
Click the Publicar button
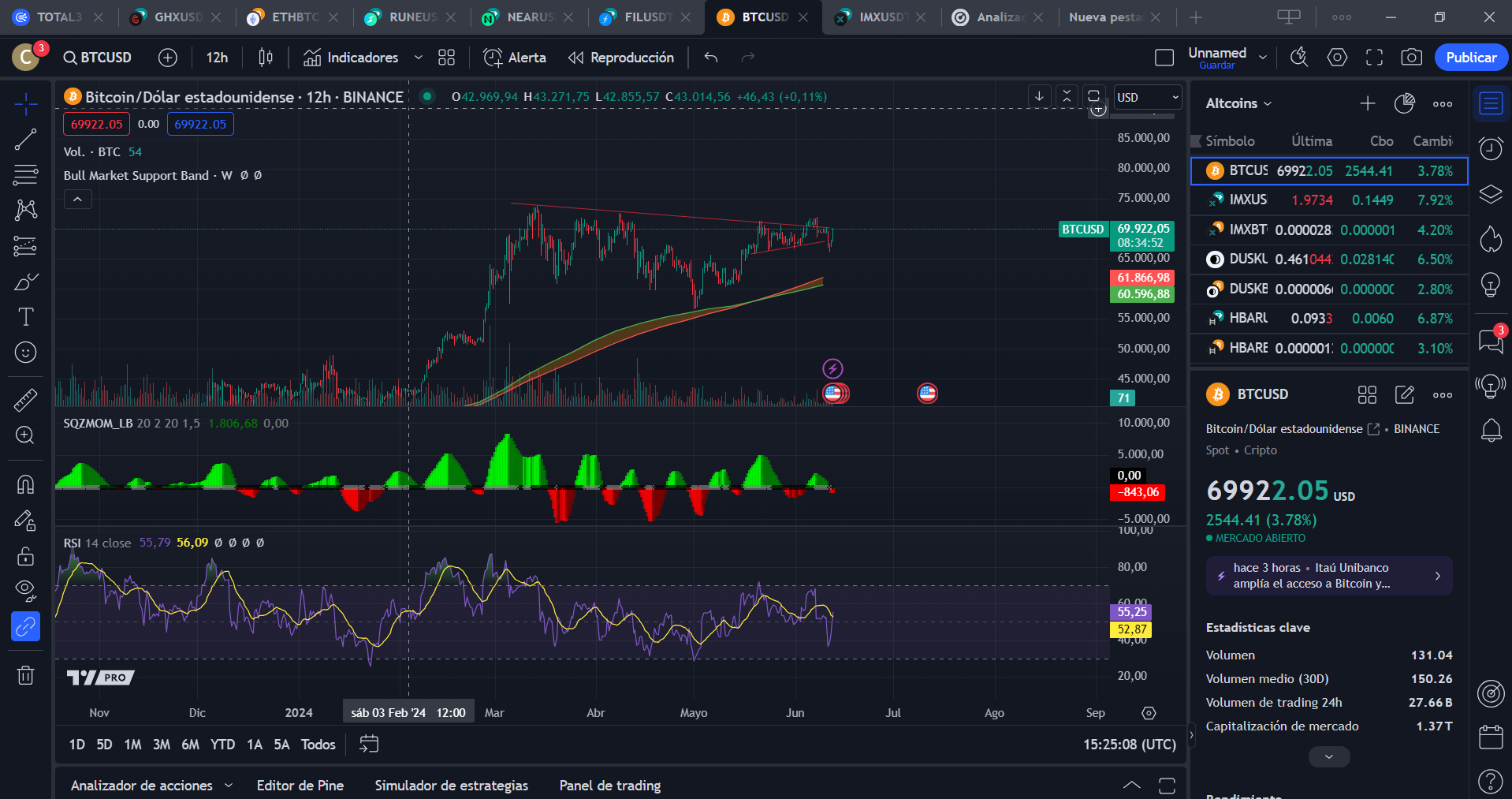pos(1470,57)
